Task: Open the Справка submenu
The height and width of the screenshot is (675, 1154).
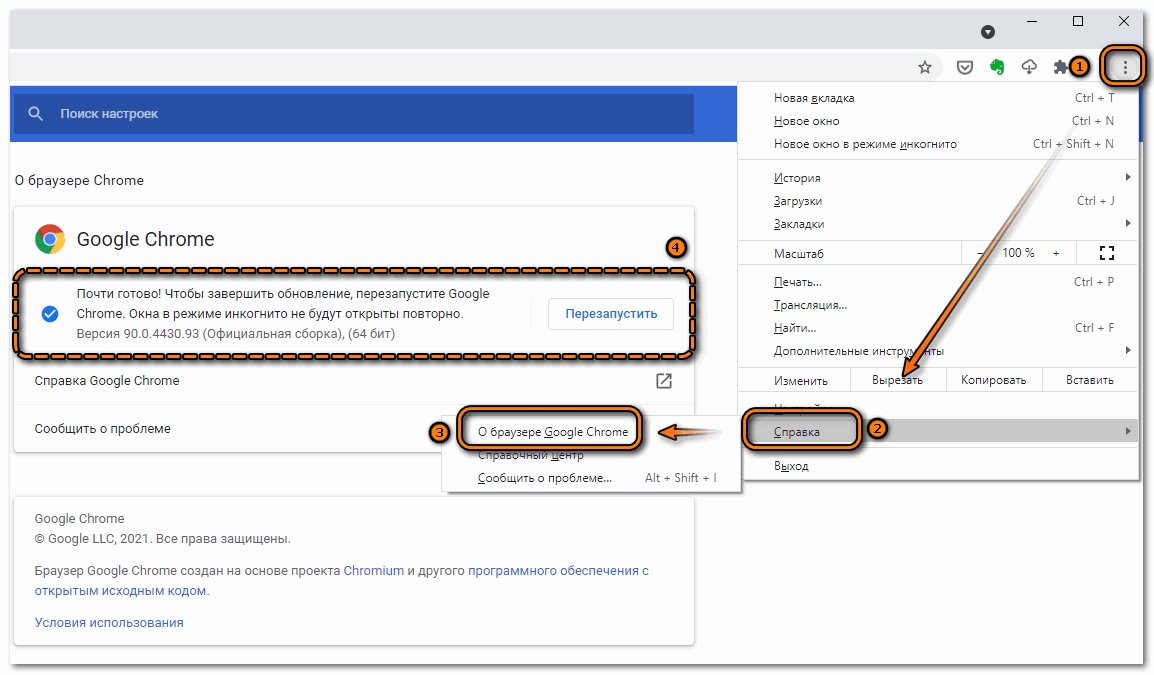Action: [939, 431]
